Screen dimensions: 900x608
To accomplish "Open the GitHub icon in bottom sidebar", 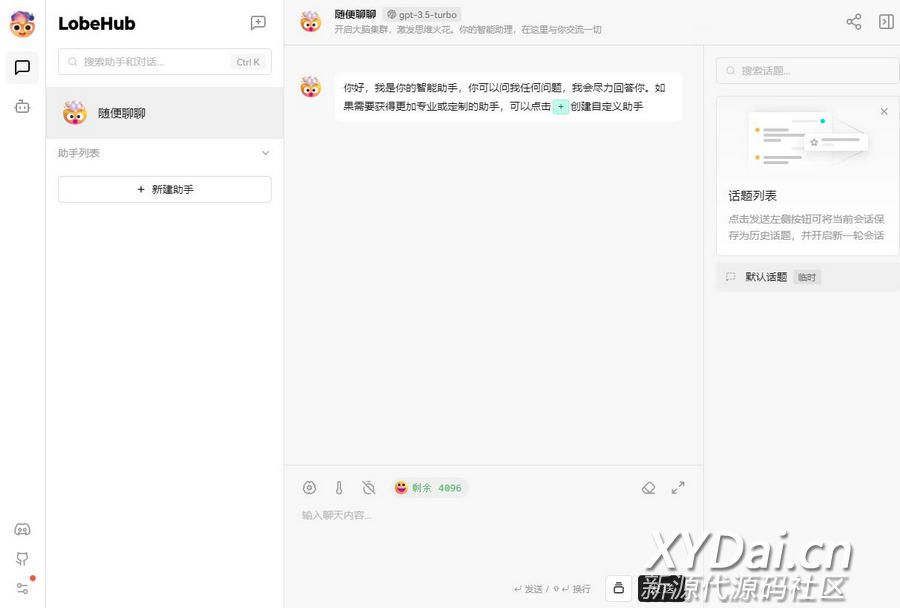I will (22, 559).
